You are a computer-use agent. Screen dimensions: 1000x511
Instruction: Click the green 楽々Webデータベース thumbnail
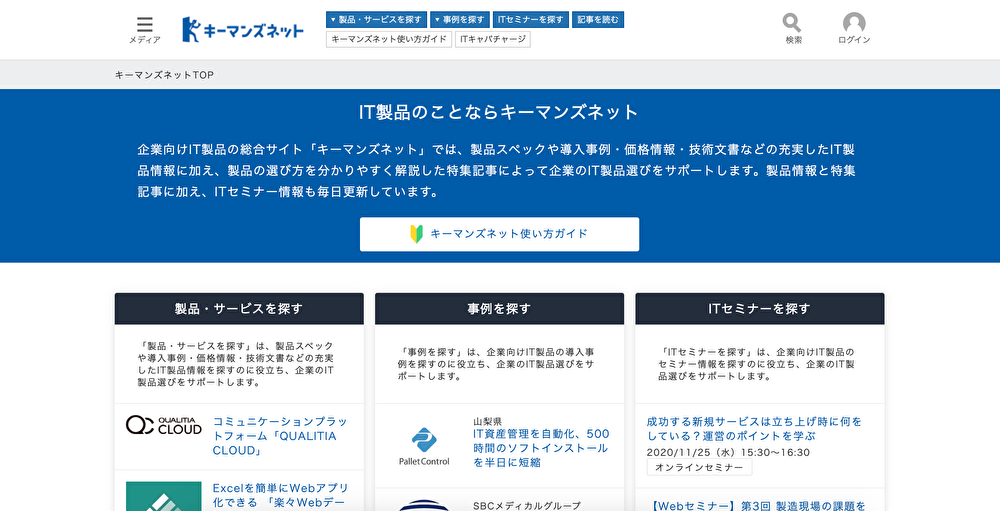click(x=164, y=496)
